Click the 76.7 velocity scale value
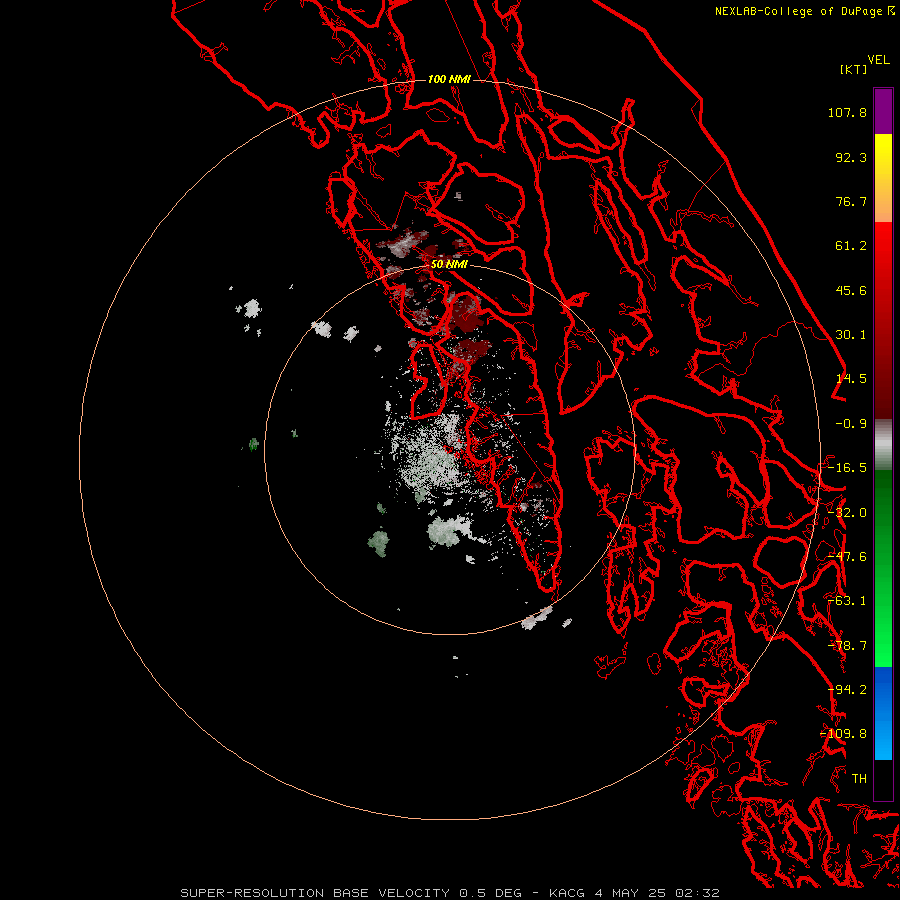 point(851,201)
